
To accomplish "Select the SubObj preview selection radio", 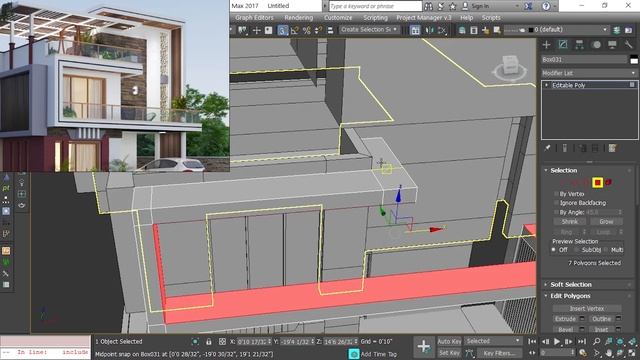I will [577, 249].
